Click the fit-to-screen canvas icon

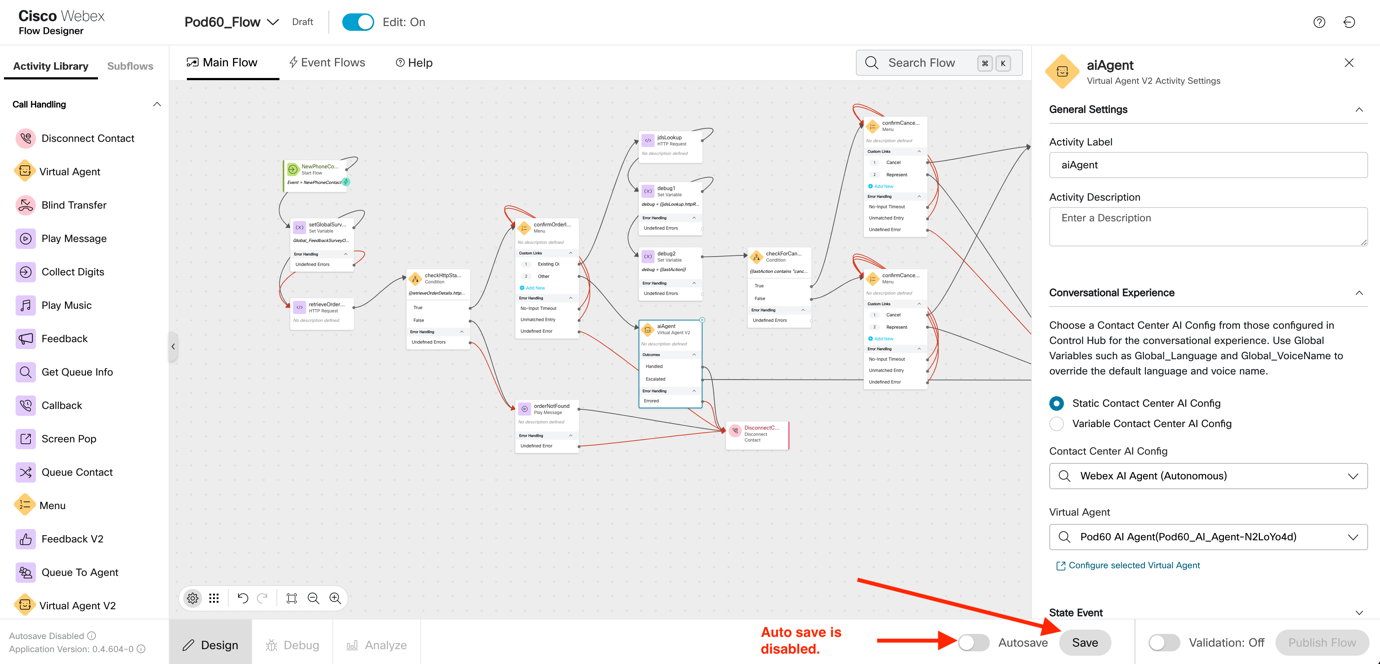click(291, 598)
